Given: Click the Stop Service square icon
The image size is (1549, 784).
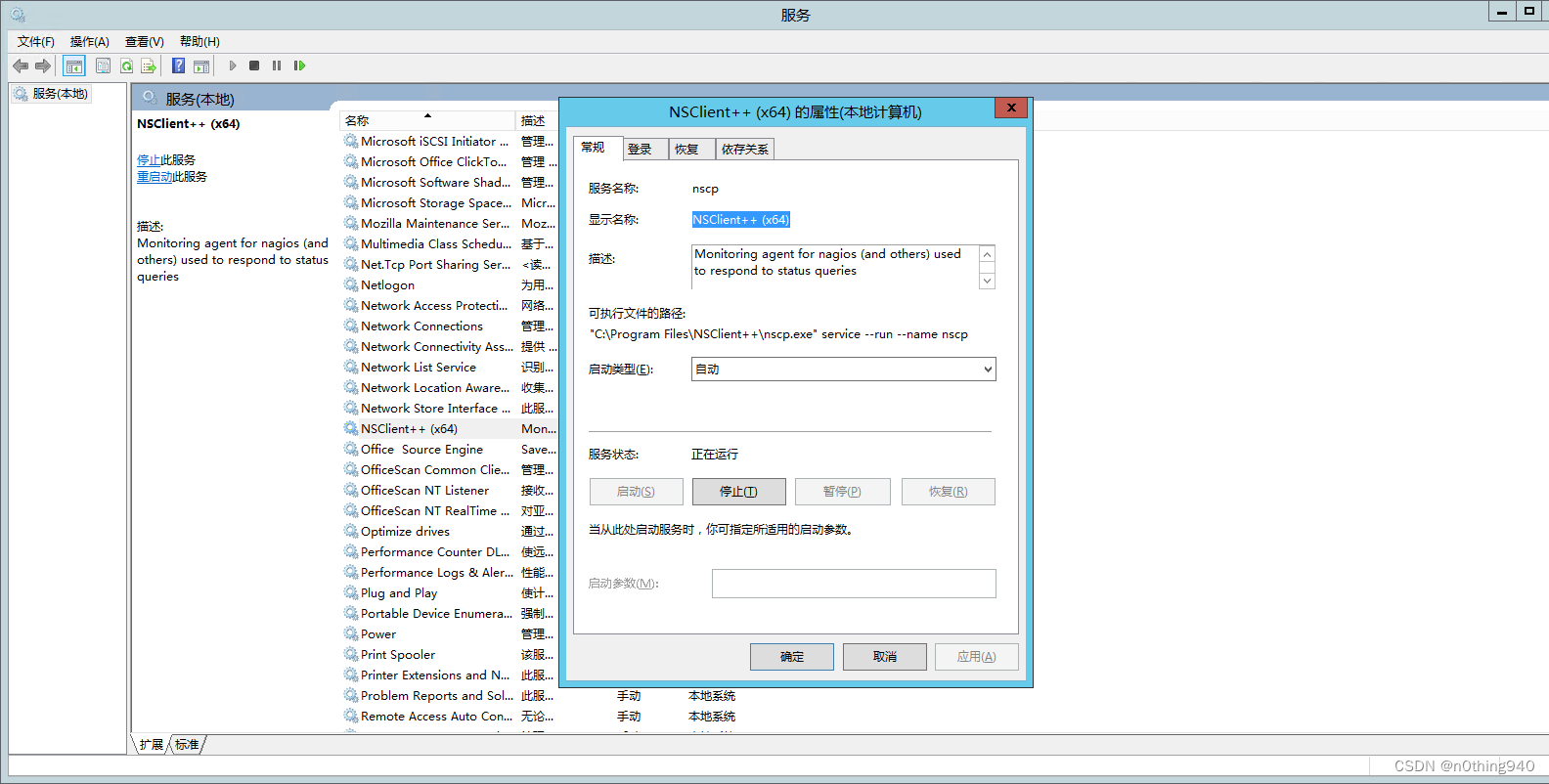Looking at the screenshot, I should click(254, 65).
